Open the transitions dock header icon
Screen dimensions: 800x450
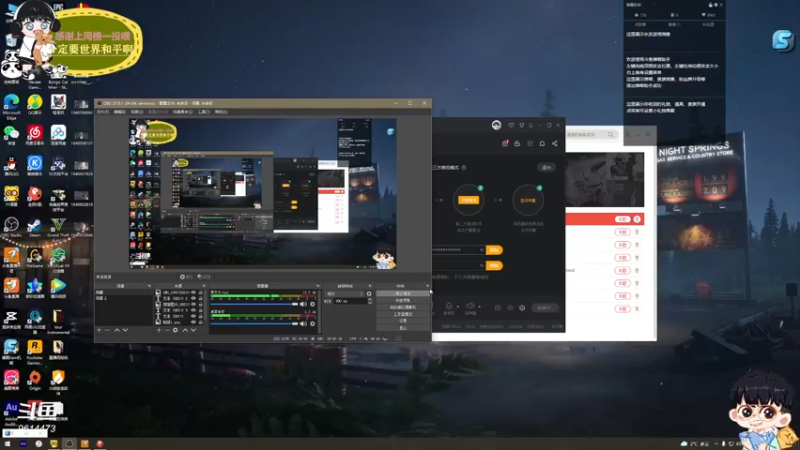point(370,286)
